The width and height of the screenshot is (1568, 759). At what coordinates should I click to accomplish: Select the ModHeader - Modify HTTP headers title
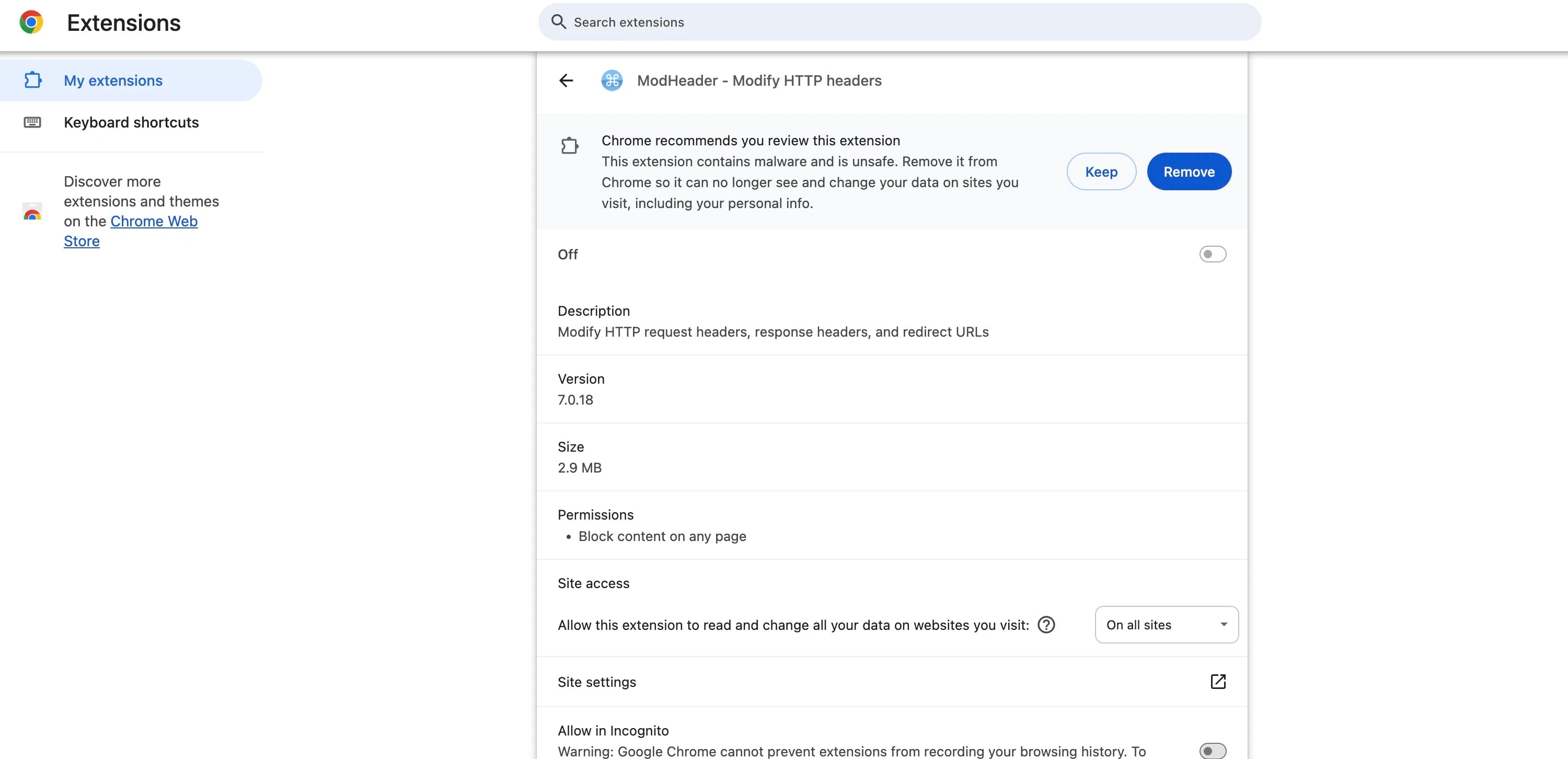(x=758, y=80)
